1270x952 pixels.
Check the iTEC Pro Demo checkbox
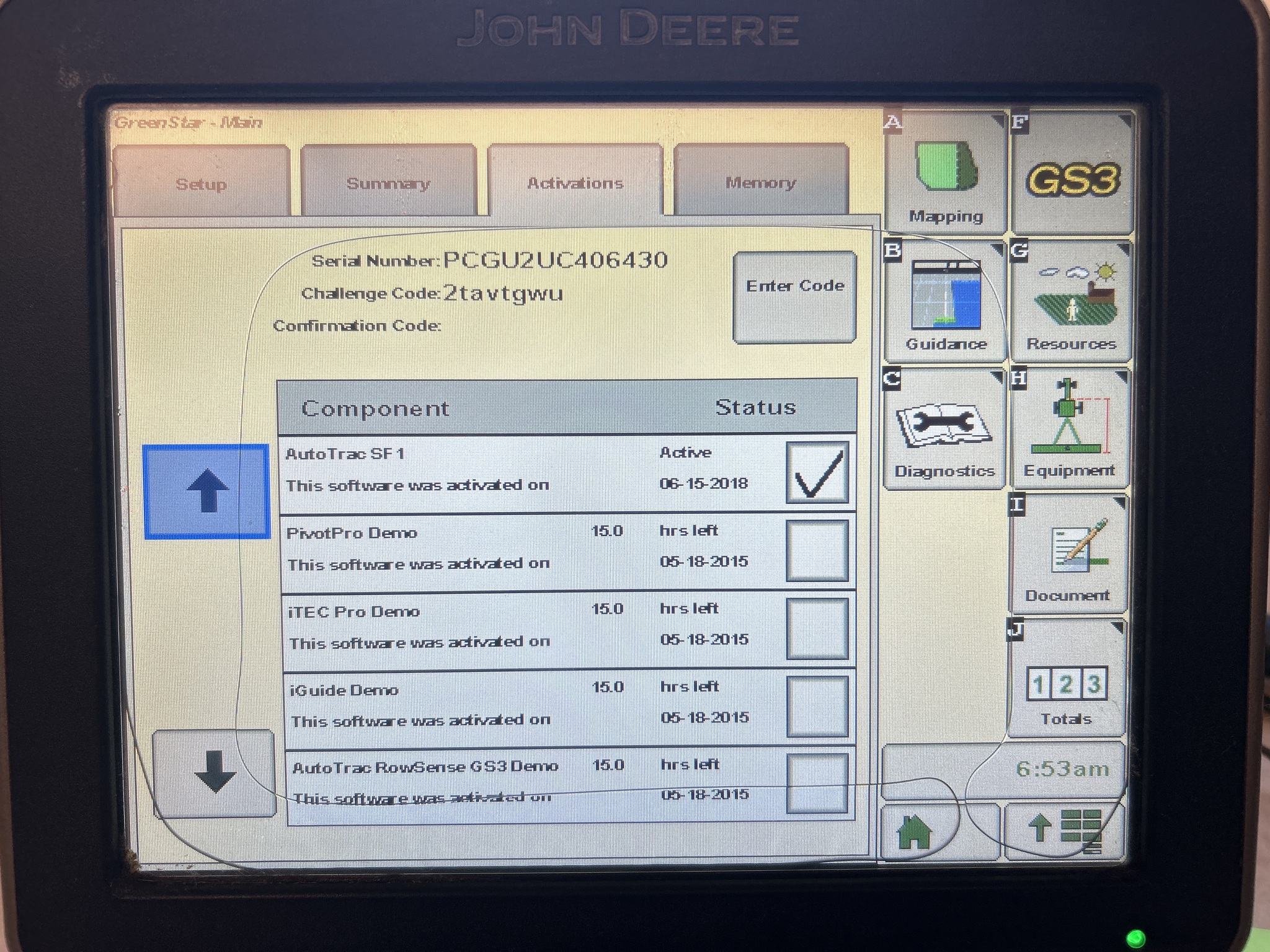[x=817, y=628]
